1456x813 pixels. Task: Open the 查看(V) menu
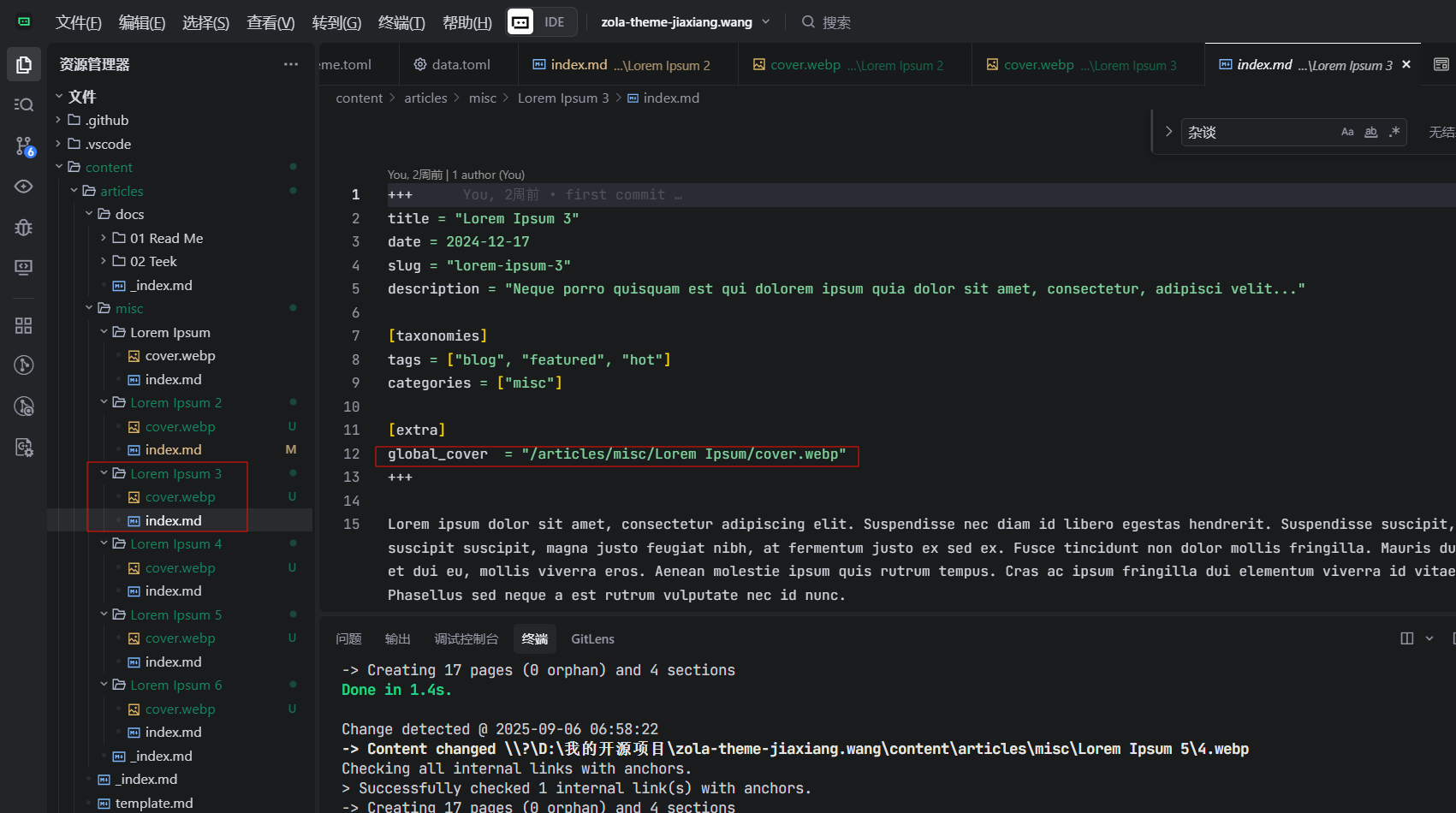tap(270, 22)
